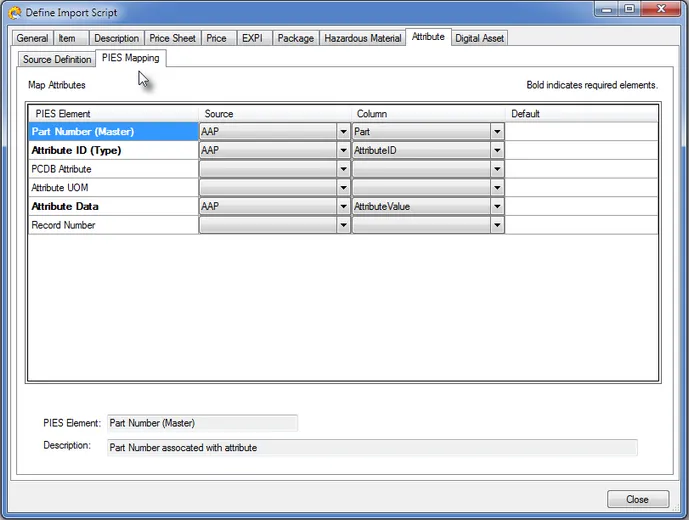Open Column dropdown for Attribute UOM row
The image size is (689, 520).
point(496,188)
